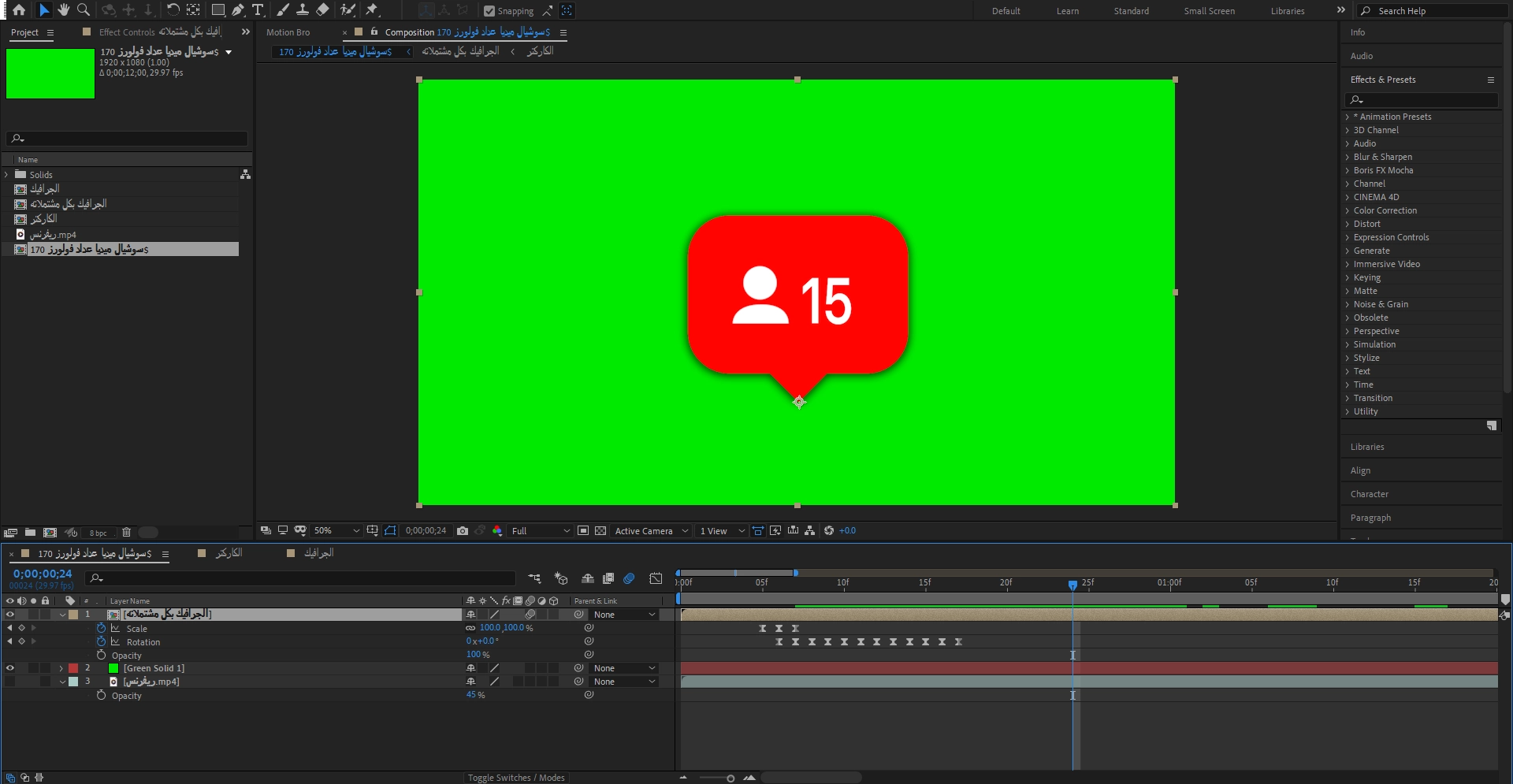Expand the Blur & Sharpen effects category

click(1348, 157)
